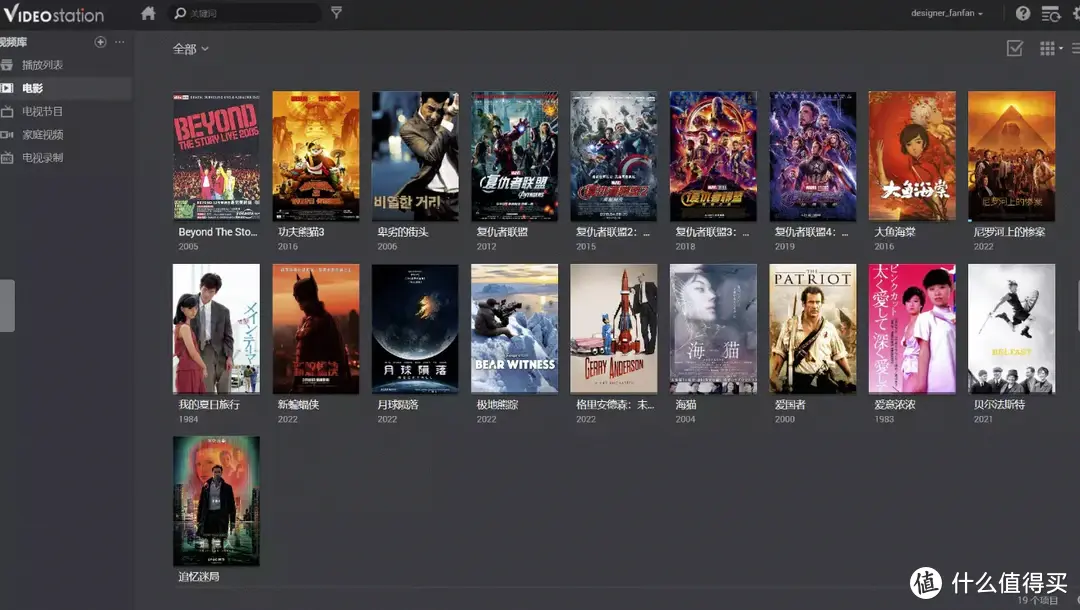This screenshot has width=1080, height=610.
Task: Open 家庭视频 library
Action: (x=42, y=134)
